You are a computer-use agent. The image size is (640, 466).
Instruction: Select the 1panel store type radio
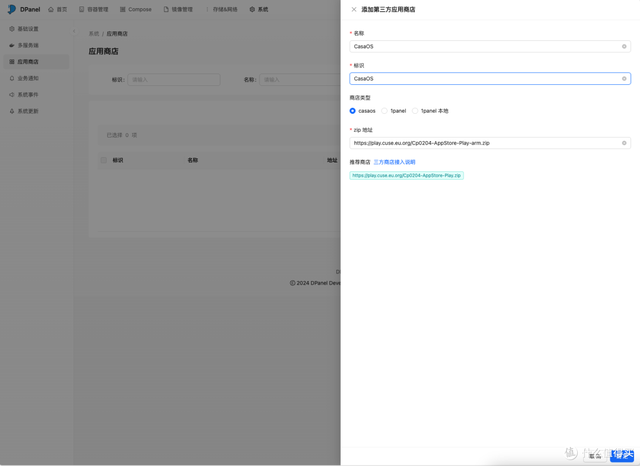(x=384, y=111)
